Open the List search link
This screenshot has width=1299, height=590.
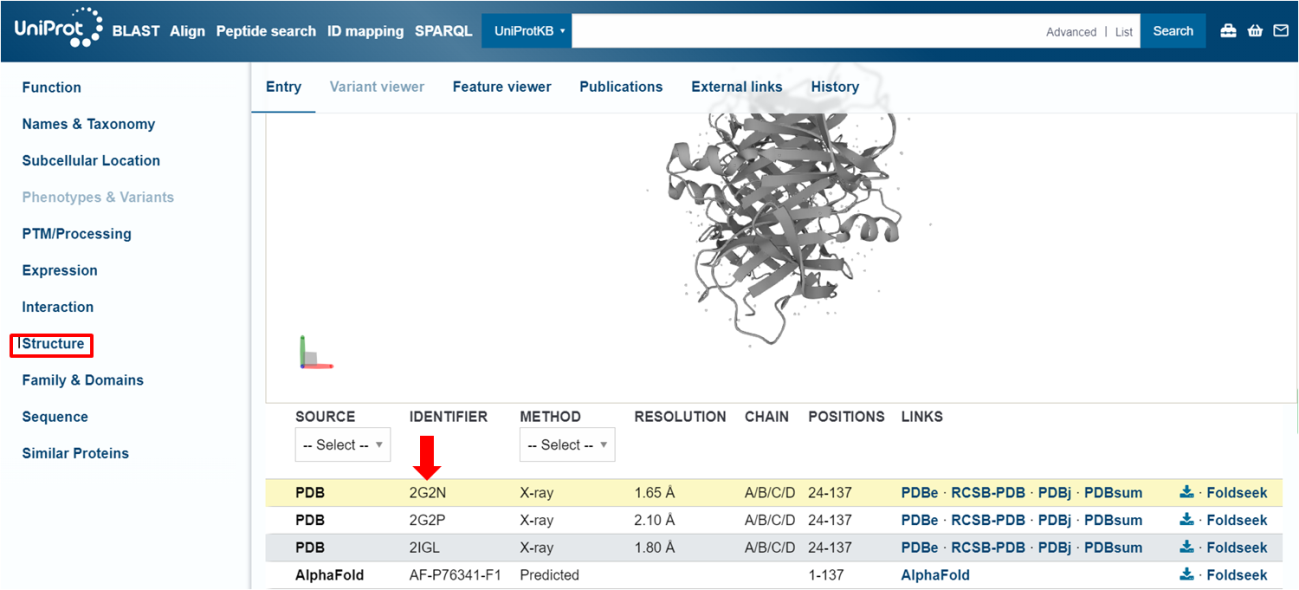(x=1124, y=32)
